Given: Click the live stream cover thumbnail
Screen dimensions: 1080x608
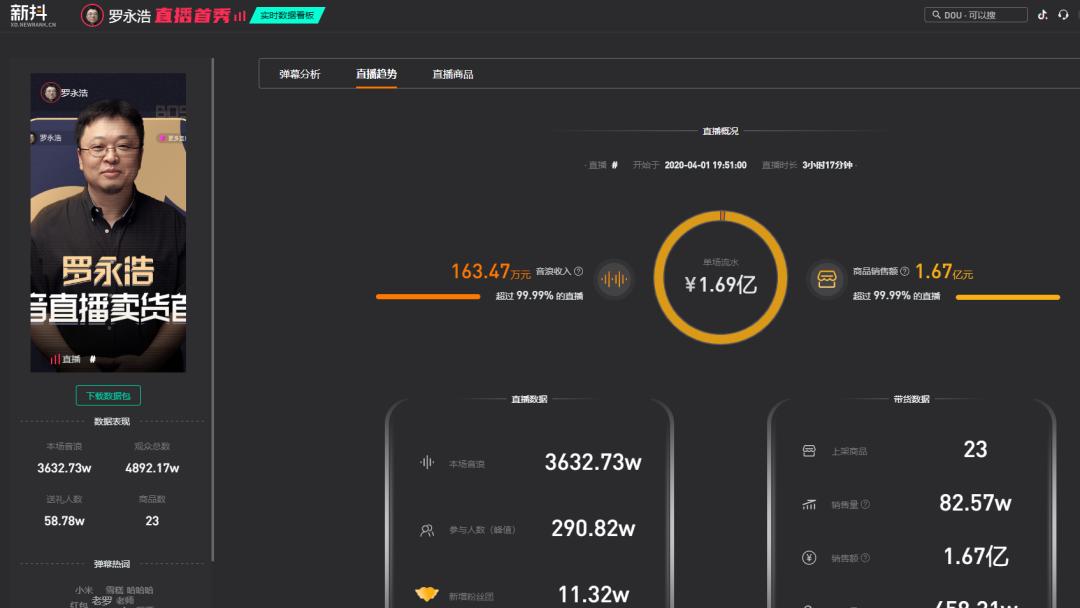Looking at the screenshot, I should [108, 222].
